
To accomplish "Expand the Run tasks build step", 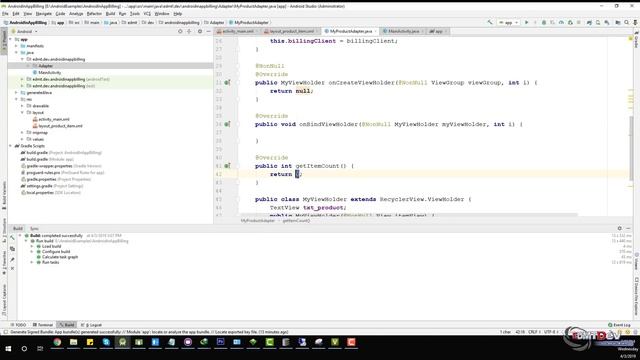I will tap(32, 262).
